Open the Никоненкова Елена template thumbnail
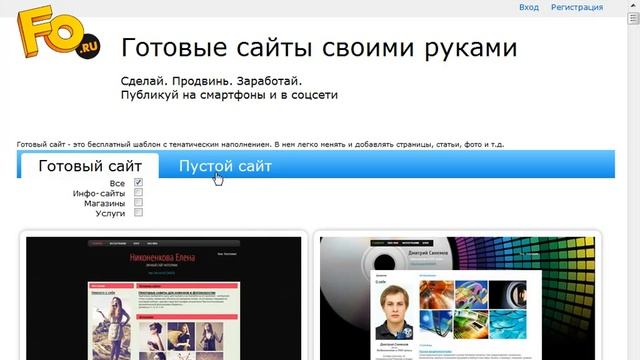The width and height of the screenshot is (640, 360). tap(164, 298)
